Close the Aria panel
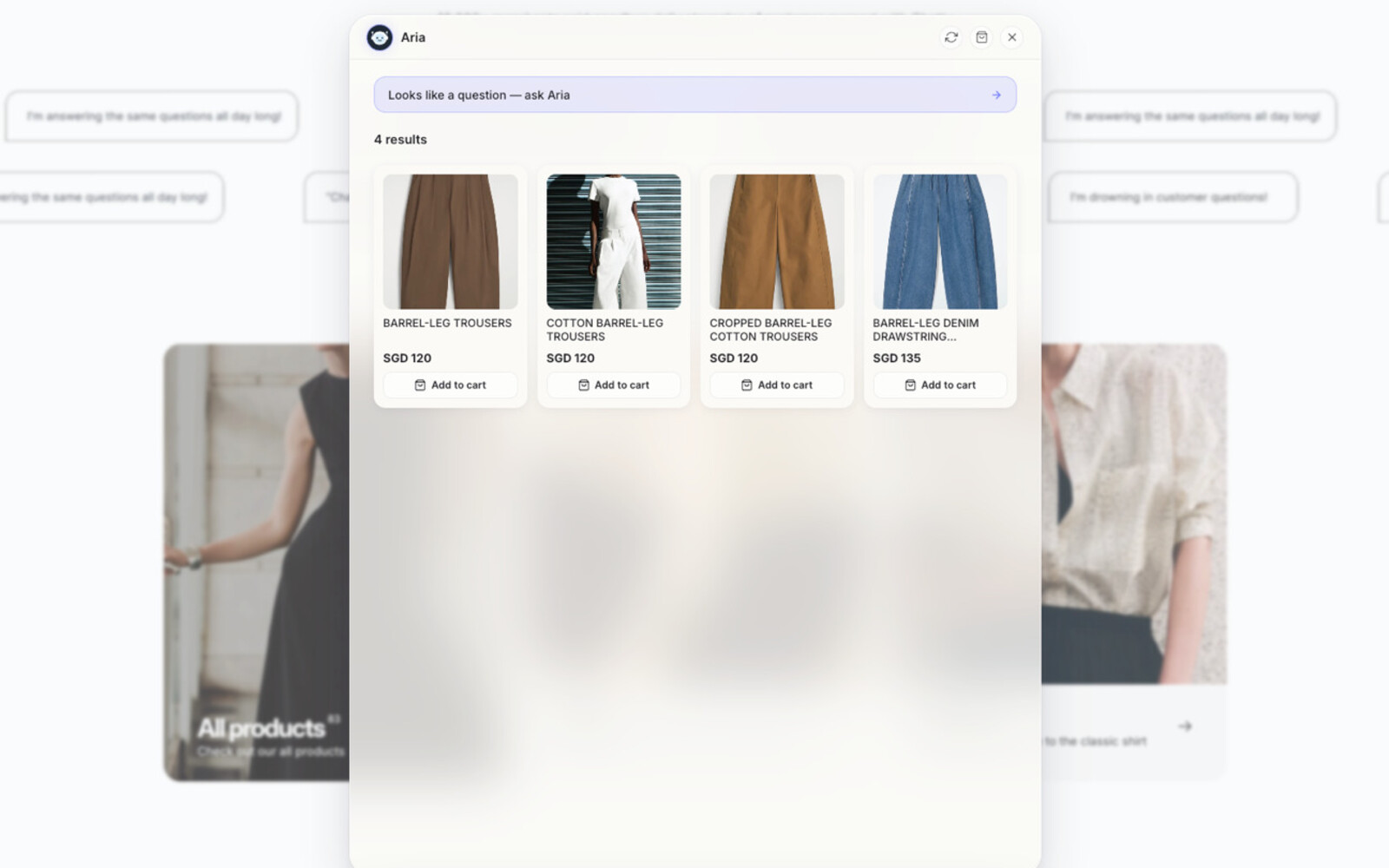The height and width of the screenshot is (868, 1389). tap(1012, 37)
